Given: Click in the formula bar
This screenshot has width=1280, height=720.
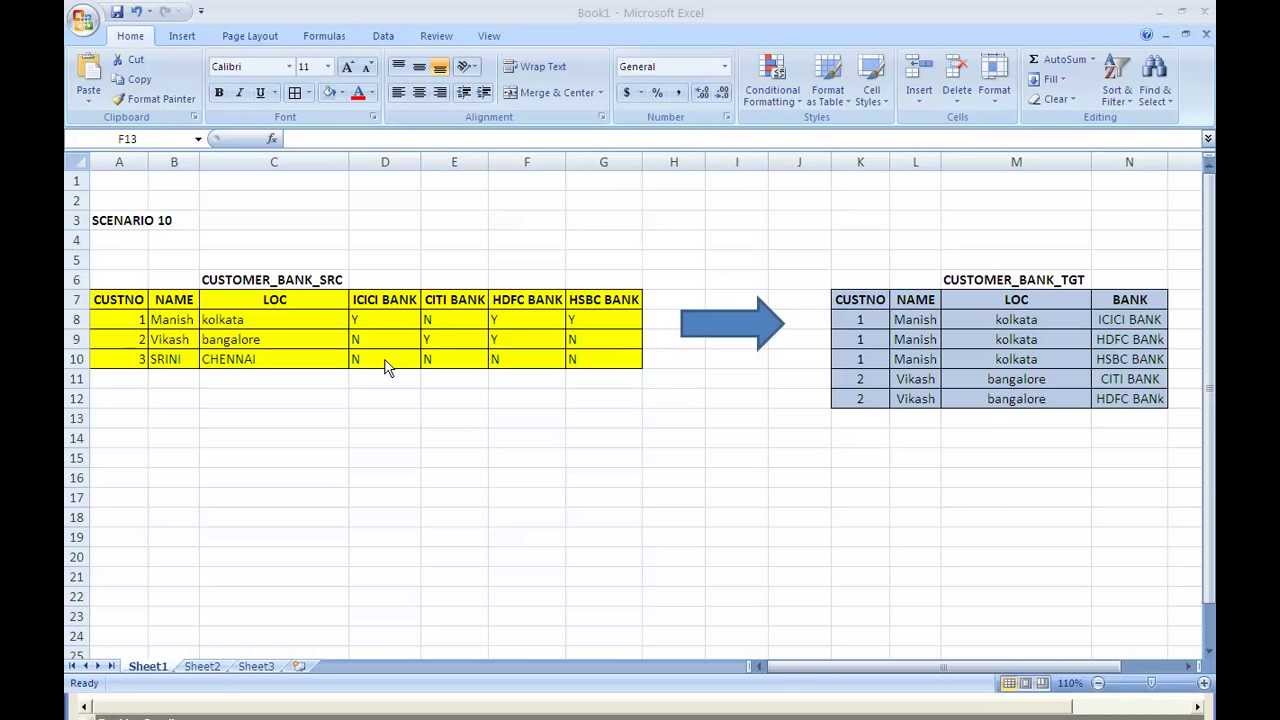Looking at the screenshot, I should 742,139.
